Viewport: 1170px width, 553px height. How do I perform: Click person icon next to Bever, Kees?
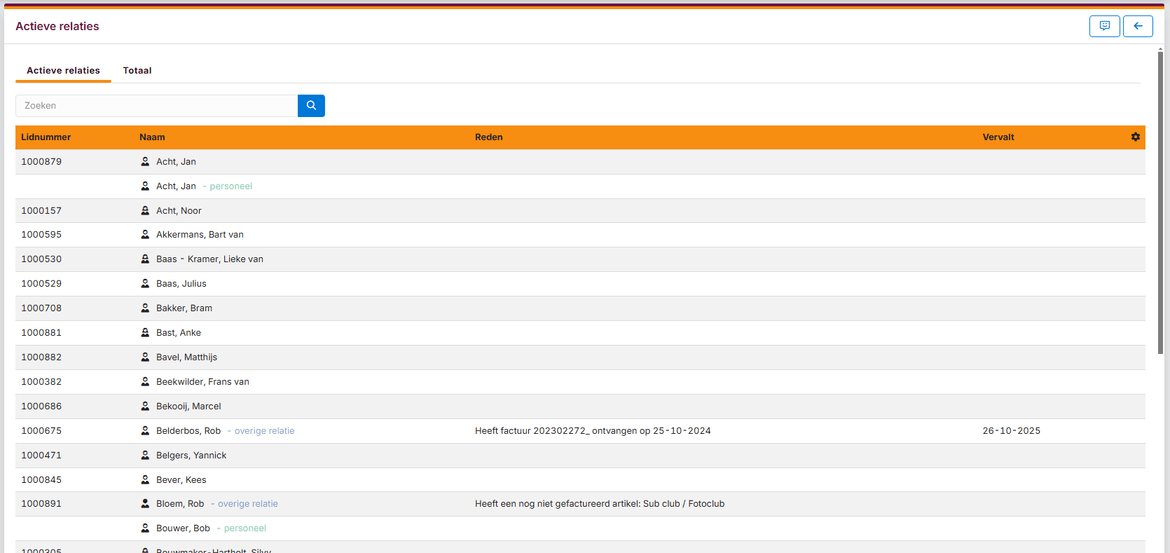(145, 480)
